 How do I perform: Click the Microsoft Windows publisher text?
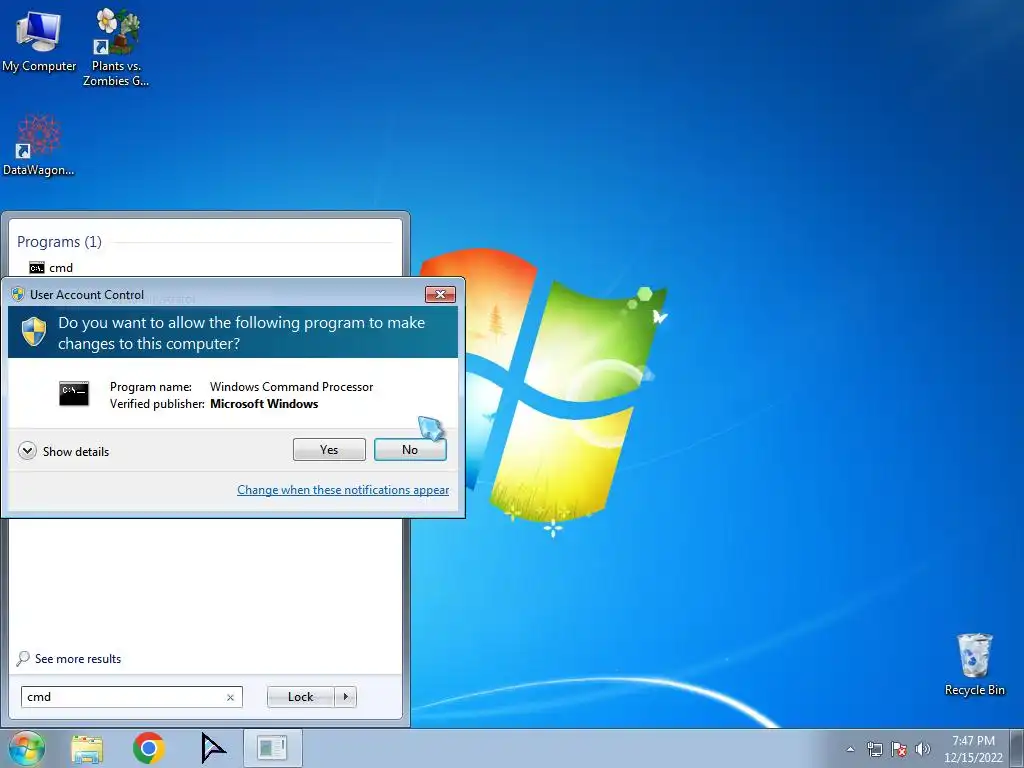[x=264, y=404]
